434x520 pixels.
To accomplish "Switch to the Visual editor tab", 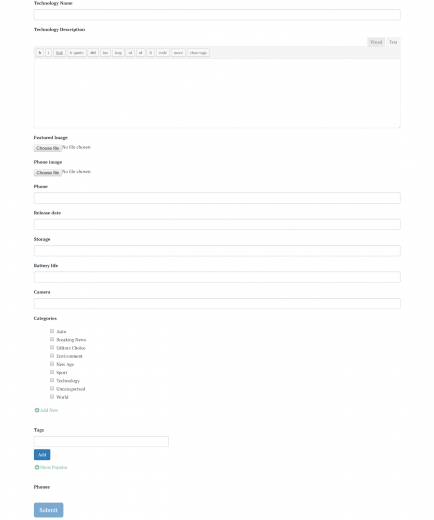I will coord(376,42).
